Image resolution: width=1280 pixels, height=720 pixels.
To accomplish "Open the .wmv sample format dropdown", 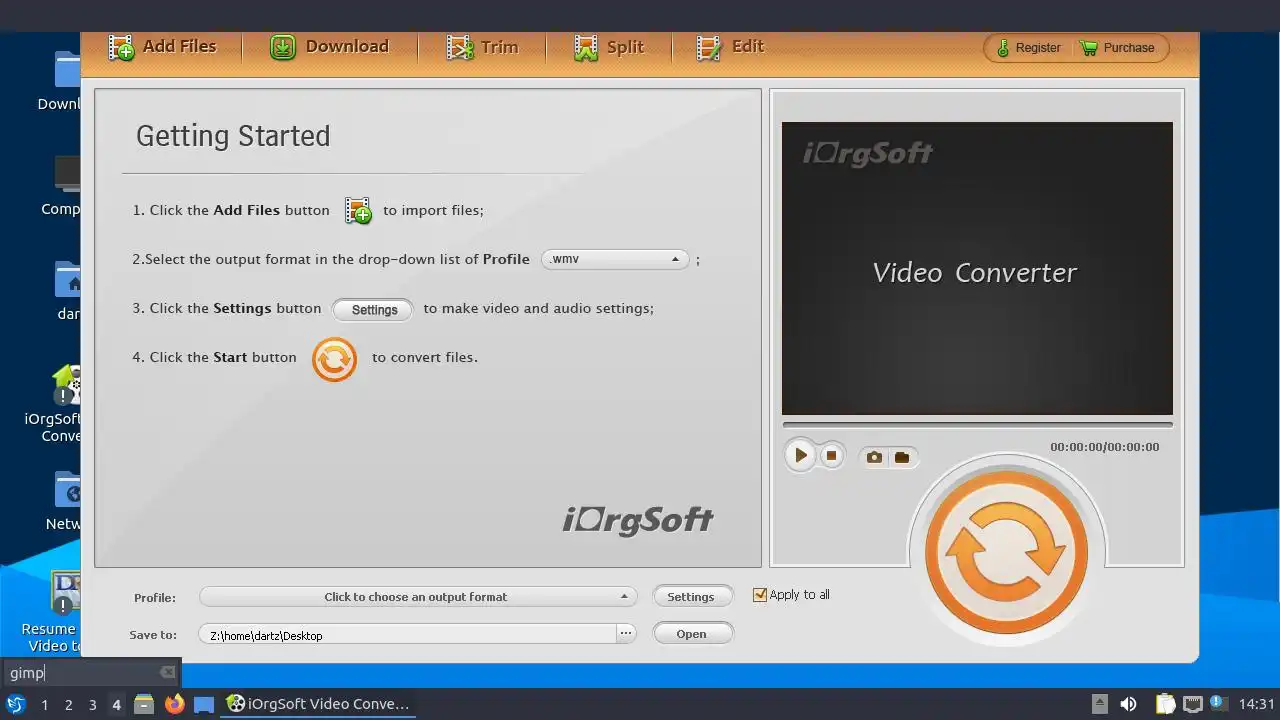I will pyautogui.click(x=615, y=259).
